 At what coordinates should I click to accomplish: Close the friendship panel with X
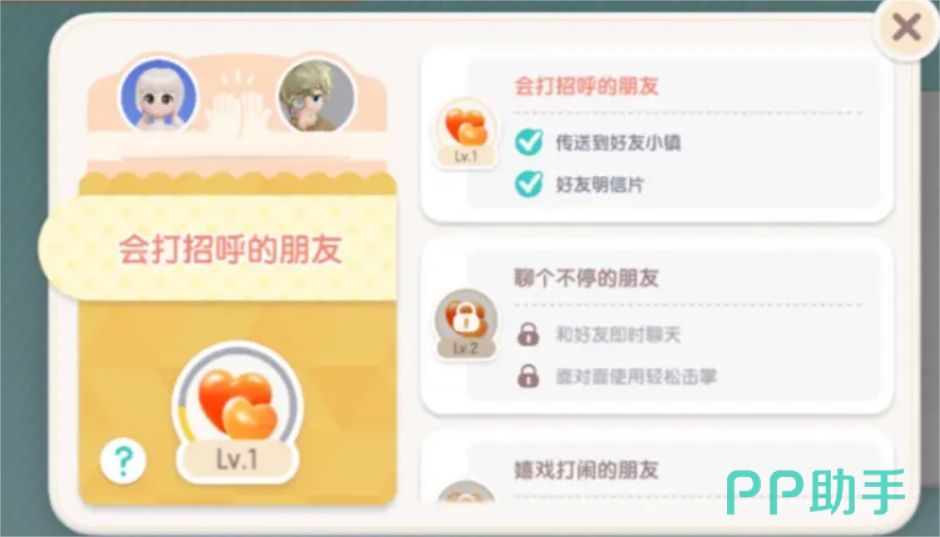[906, 28]
